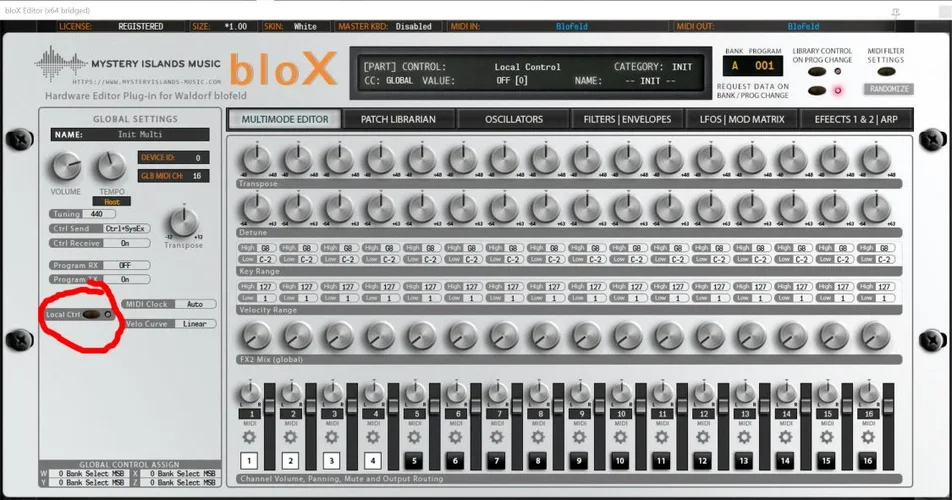Toggle mute button numbered 9
The width and height of the screenshot is (952, 500).
coord(579,461)
